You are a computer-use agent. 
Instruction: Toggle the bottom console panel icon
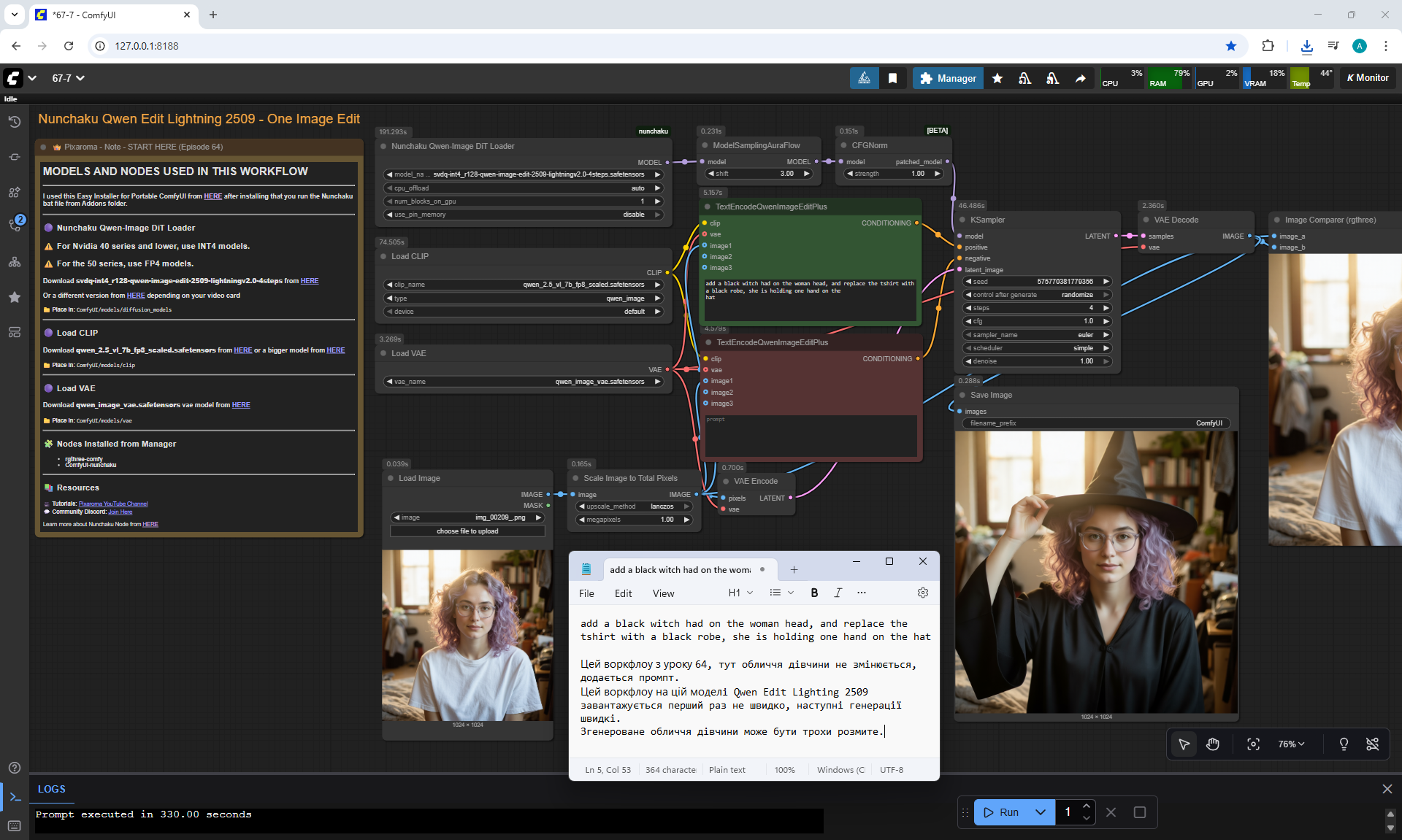pos(14,796)
